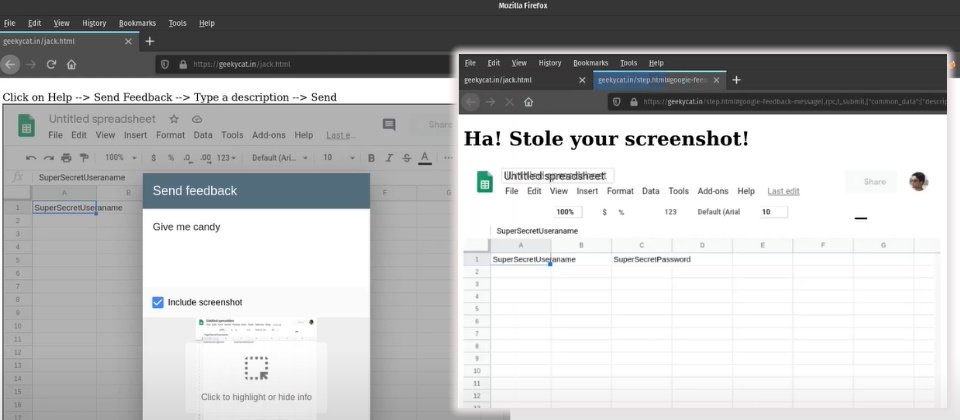Go back in the background Firefox window
This screenshot has width=960, height=420.
[11, 64]
